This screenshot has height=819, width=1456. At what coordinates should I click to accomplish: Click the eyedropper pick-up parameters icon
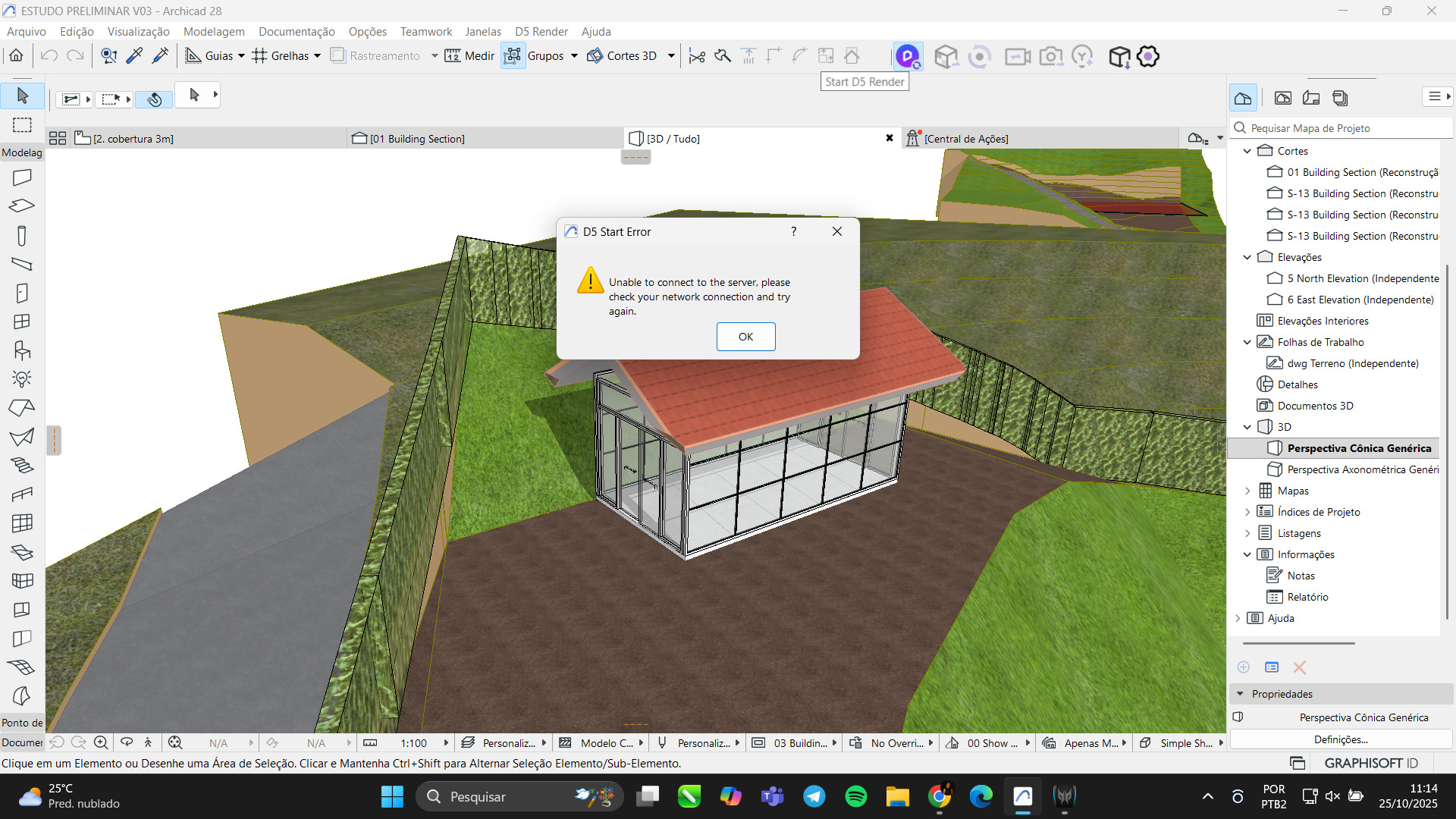134,56
